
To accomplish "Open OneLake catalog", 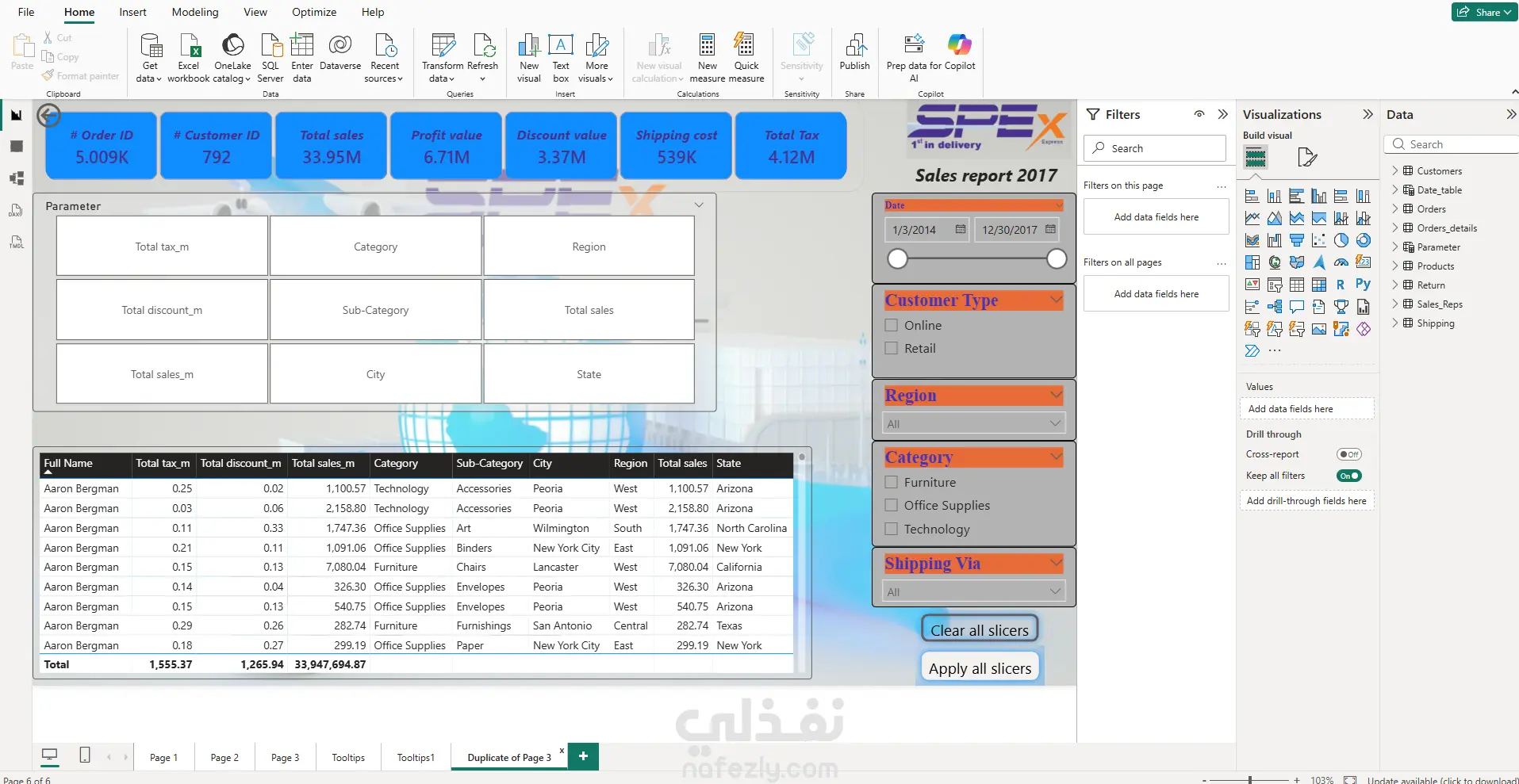I will click(x=232, y=58).
